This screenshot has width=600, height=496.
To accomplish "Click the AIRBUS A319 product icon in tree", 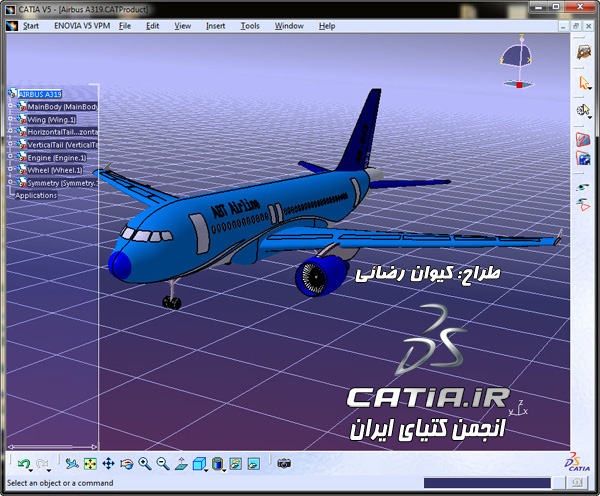I will click(13, 93).
